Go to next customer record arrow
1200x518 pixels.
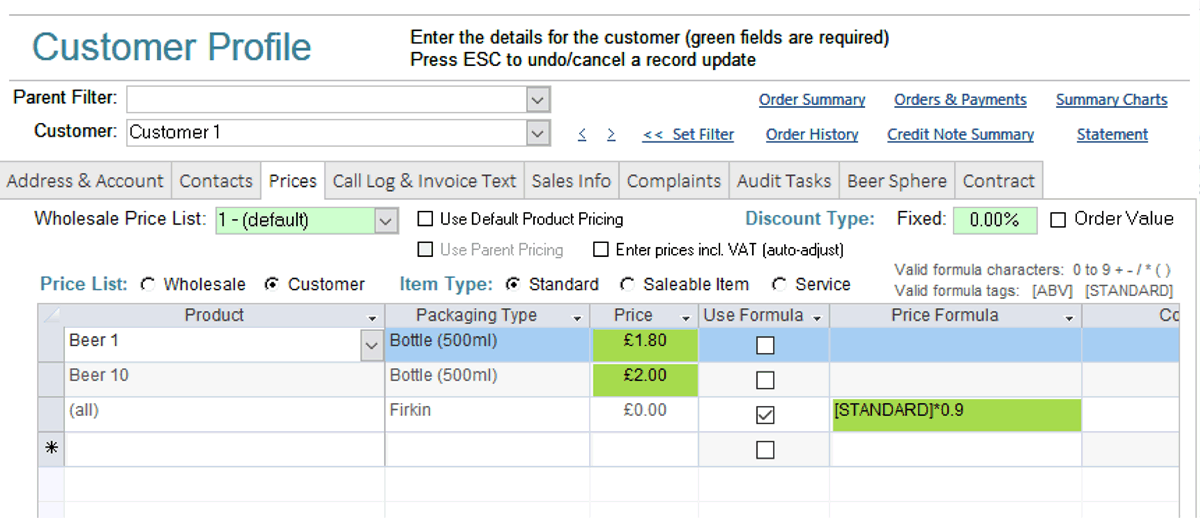[611, 135]
